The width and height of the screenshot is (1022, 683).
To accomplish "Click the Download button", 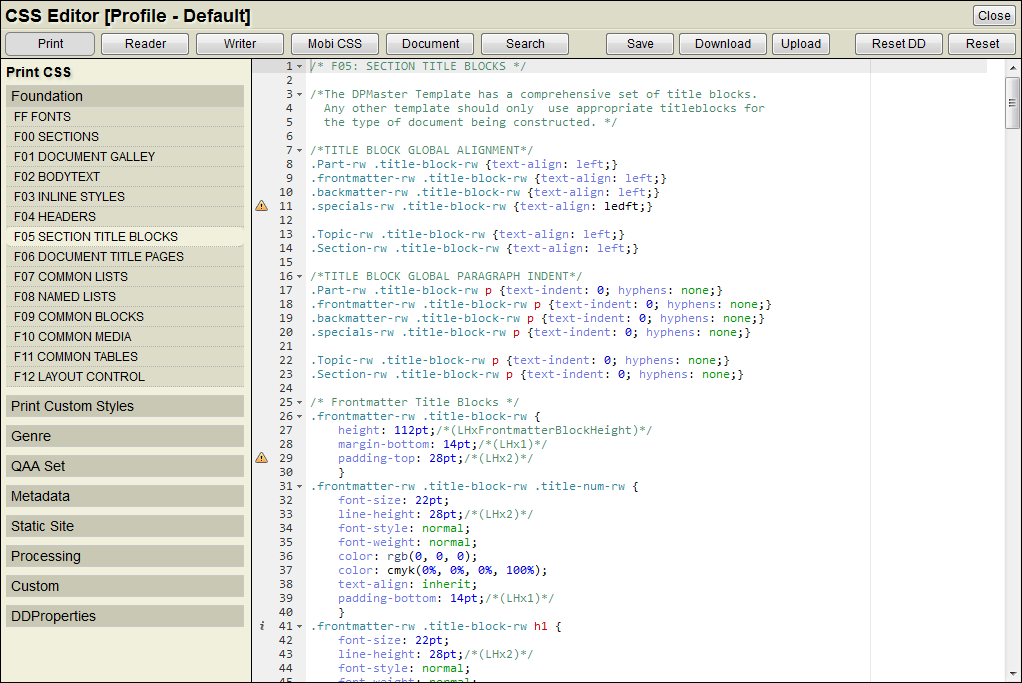I will tap(723, 44).
